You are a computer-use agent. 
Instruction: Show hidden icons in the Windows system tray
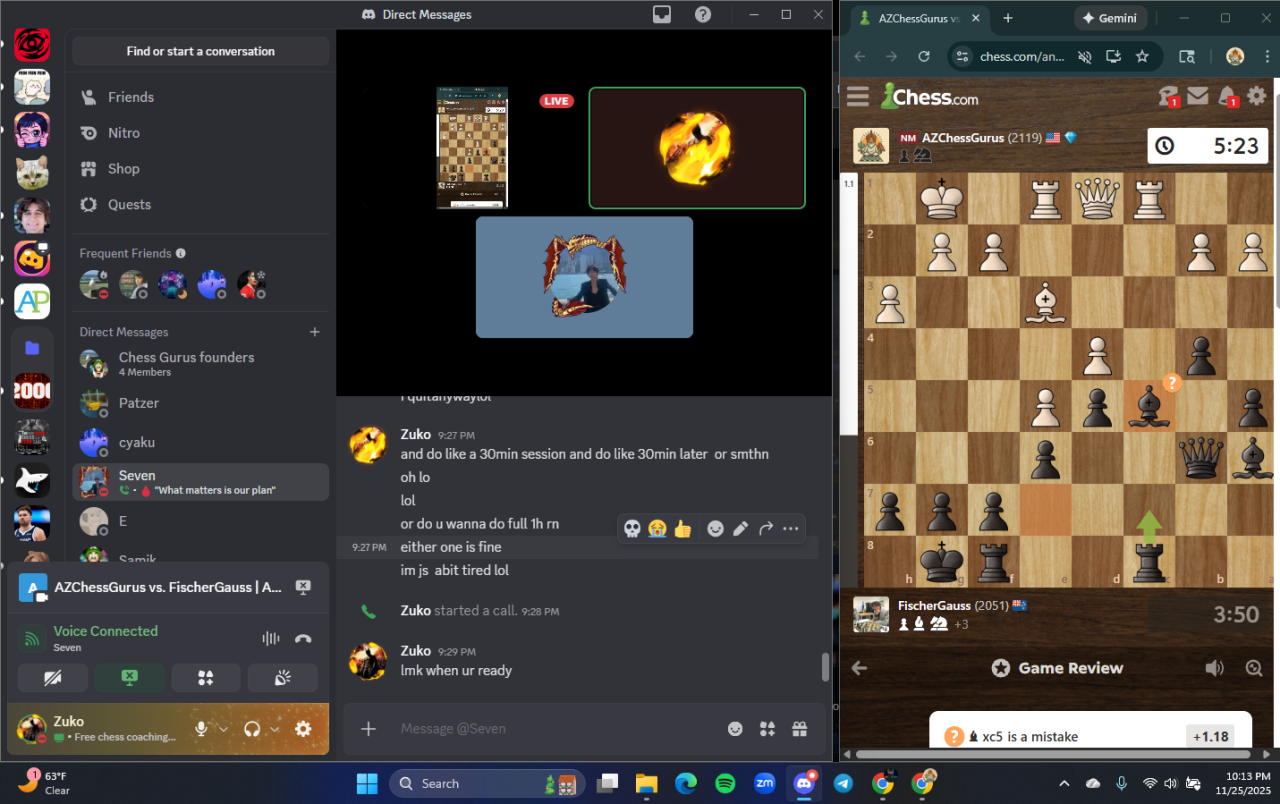click(x=1064, y=784)
